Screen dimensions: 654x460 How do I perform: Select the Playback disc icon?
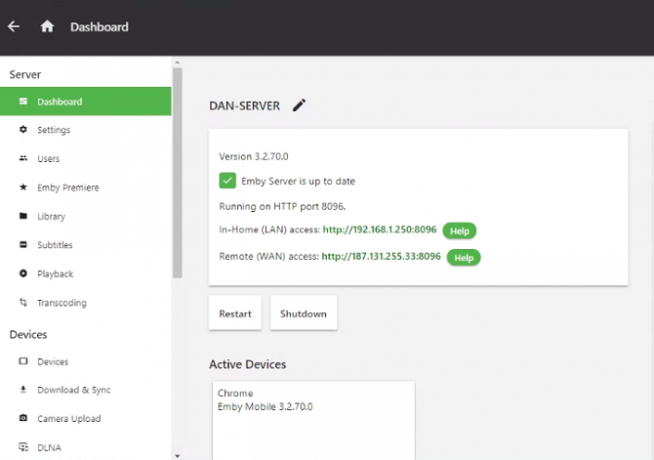click(x=23, y=274)
